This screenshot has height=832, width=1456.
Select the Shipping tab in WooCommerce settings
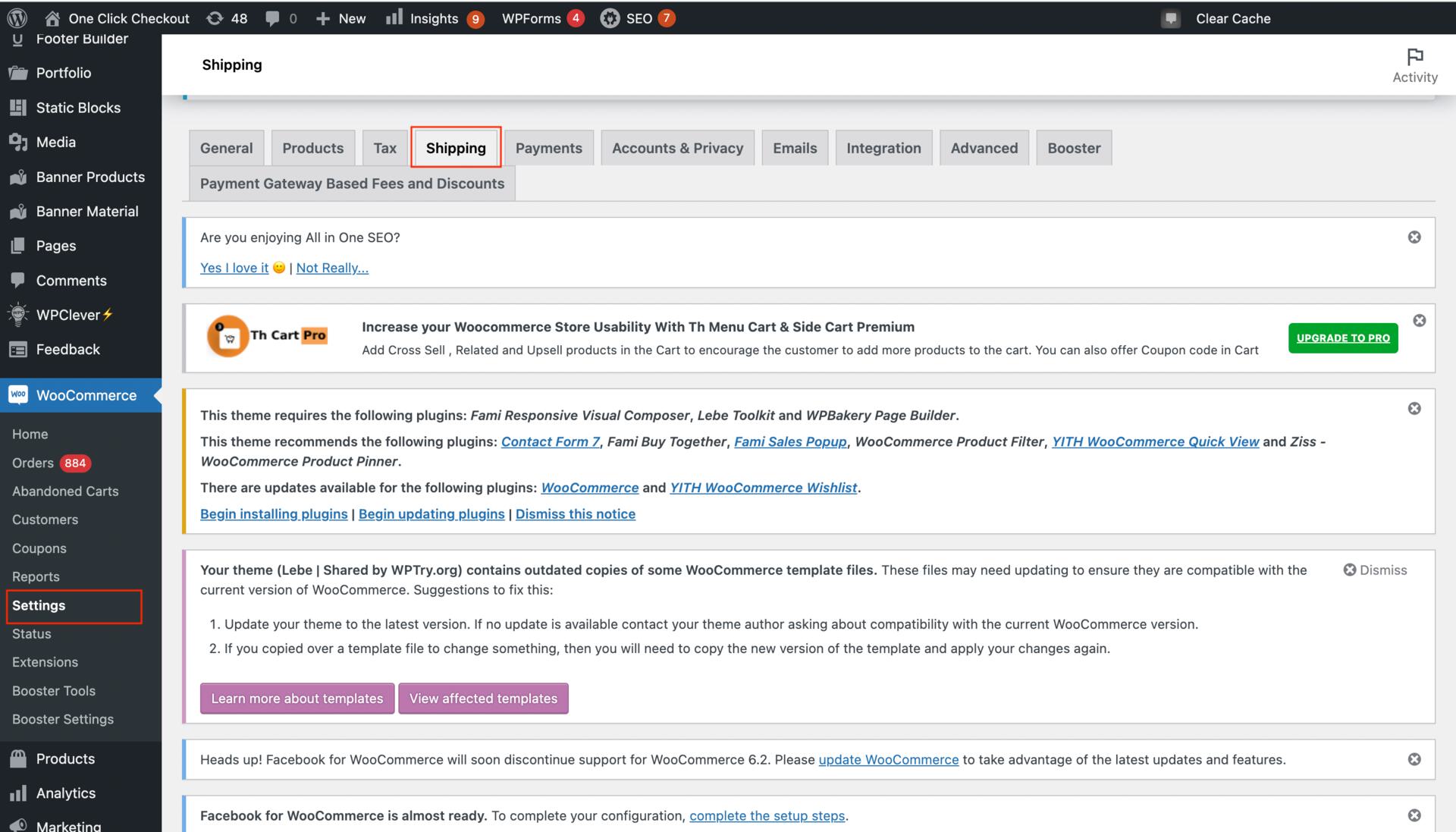pos(455,147)
